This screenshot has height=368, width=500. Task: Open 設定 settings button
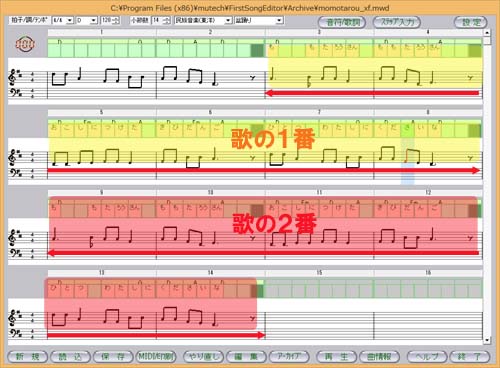(x=471, y=22)
